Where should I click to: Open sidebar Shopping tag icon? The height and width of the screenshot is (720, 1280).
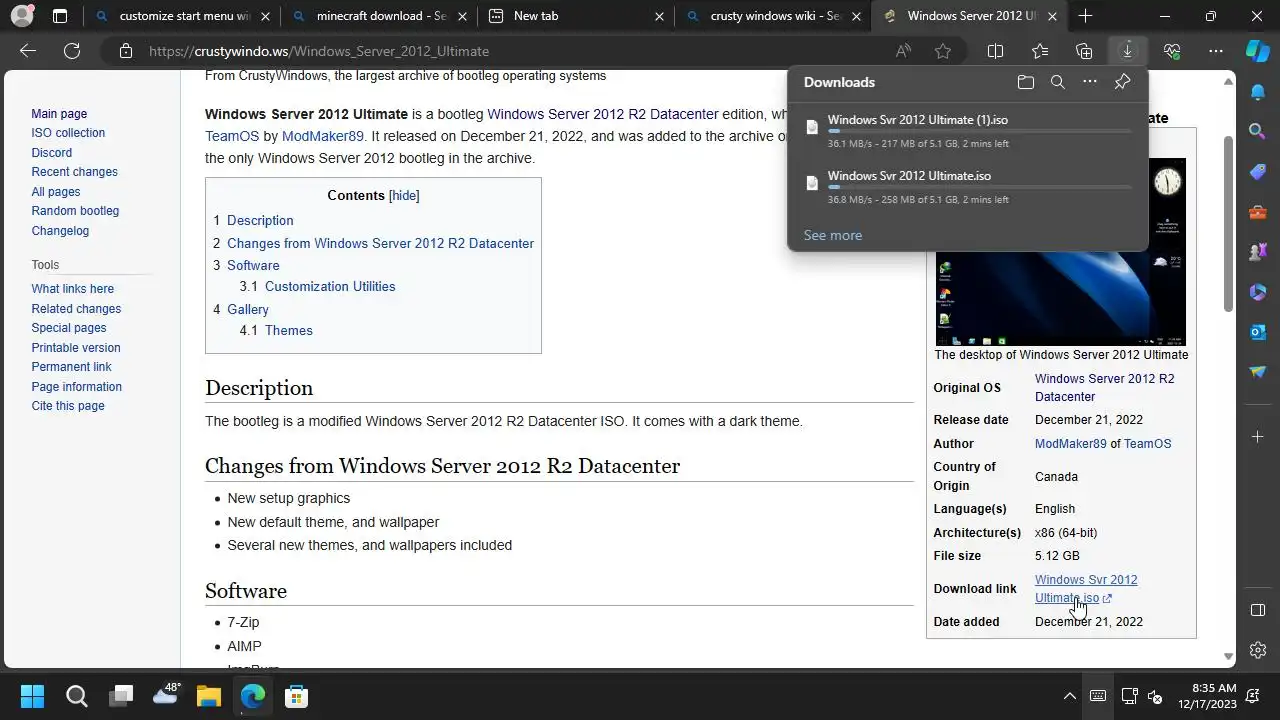(1258, 171)
